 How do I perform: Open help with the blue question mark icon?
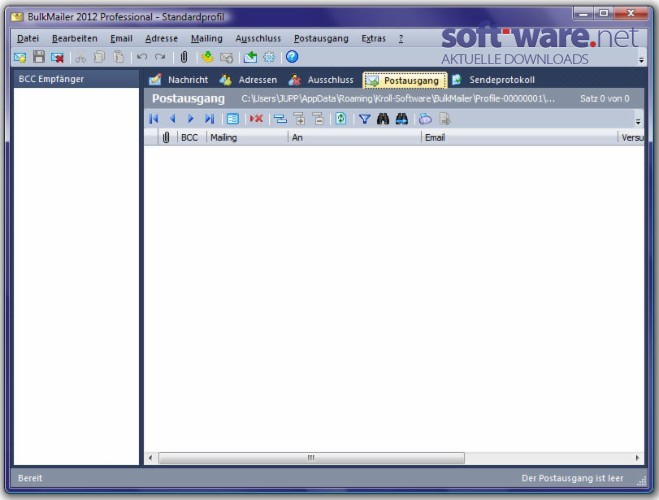point(292,57)
